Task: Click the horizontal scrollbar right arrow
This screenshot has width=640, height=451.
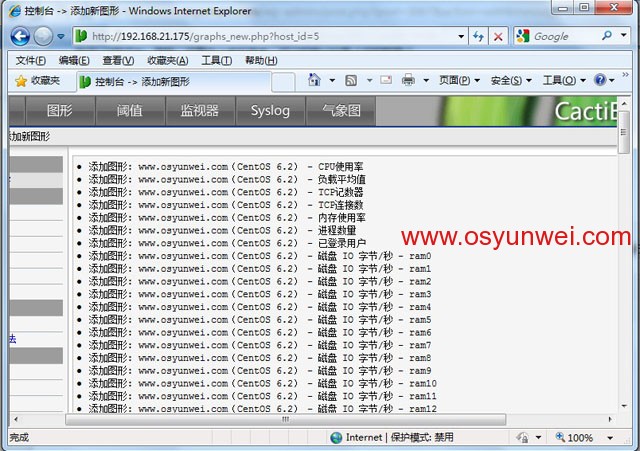Action: [610, 419]
